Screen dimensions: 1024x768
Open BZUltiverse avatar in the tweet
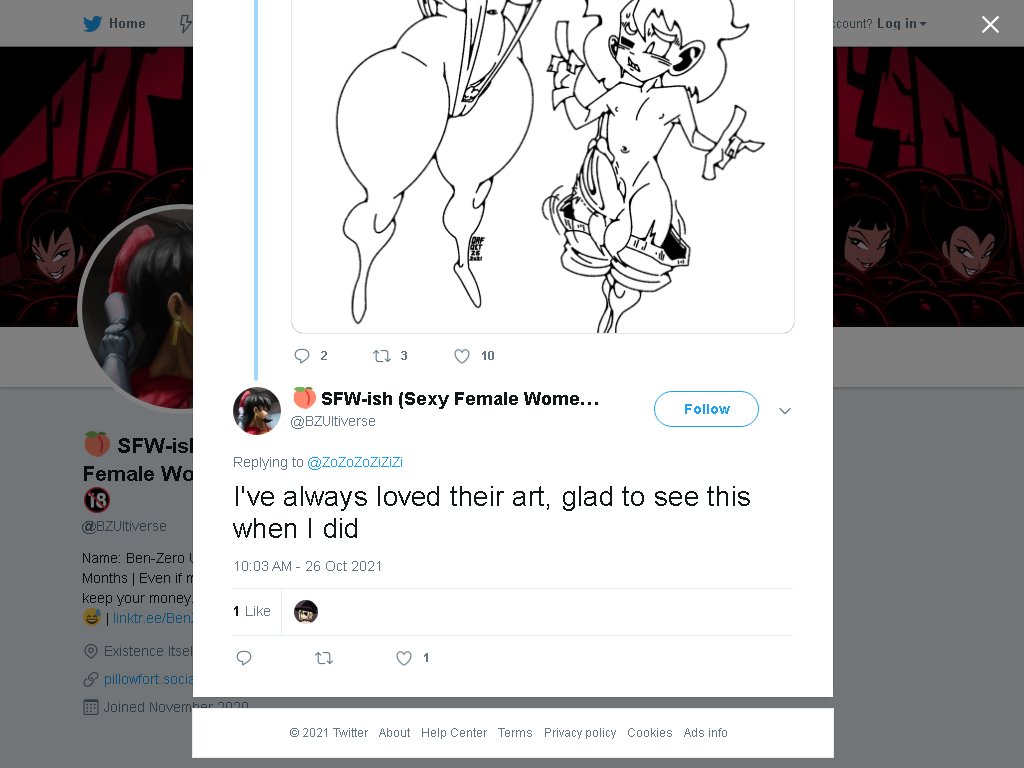[x=257, y=411]
